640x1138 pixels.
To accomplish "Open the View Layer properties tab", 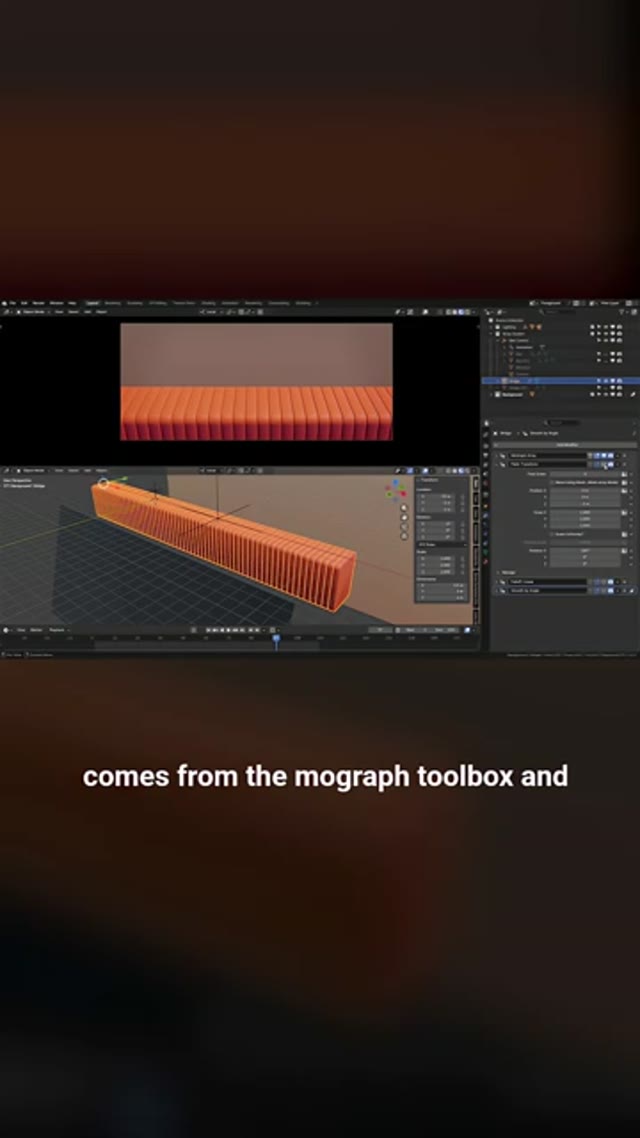I will pyautogui.click(x=485, y=464).
